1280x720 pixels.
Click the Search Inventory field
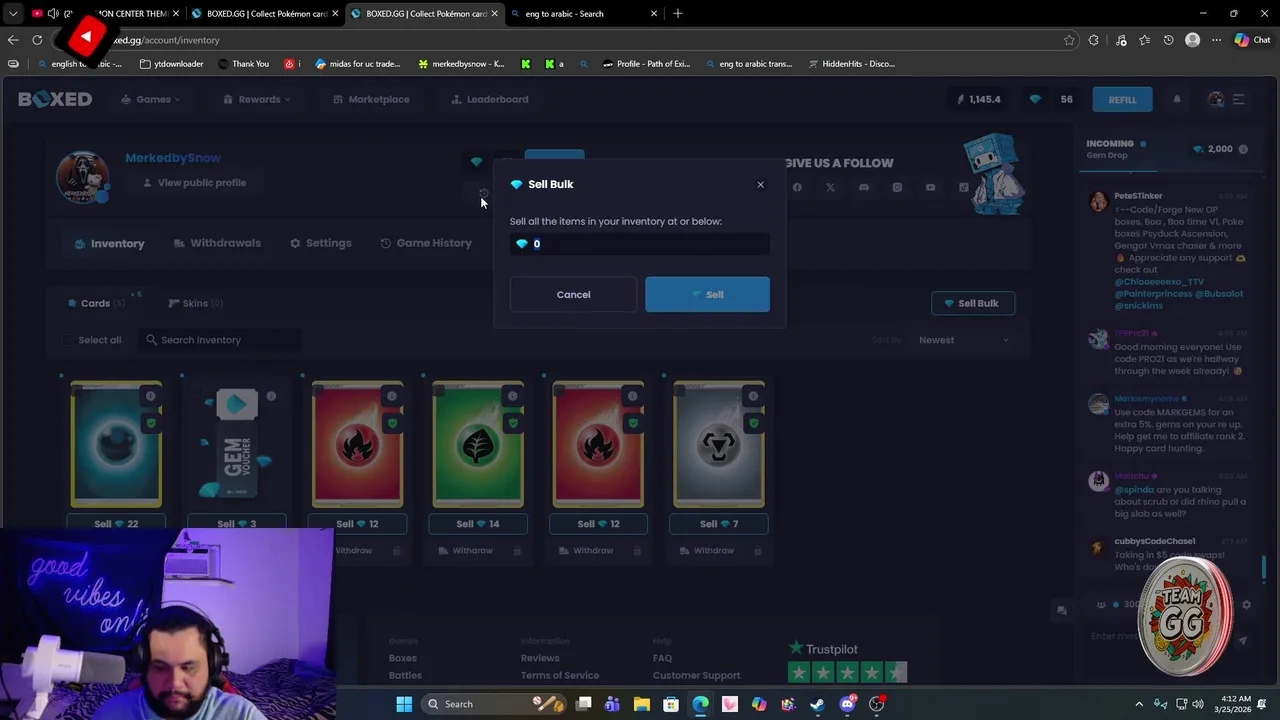click(x=220, y=340)
